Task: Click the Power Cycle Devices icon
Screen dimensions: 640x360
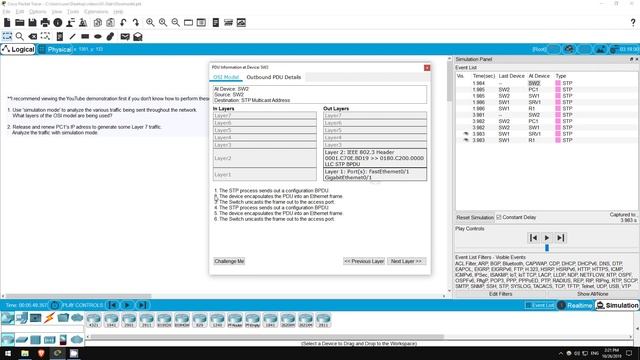Action: 55,305
